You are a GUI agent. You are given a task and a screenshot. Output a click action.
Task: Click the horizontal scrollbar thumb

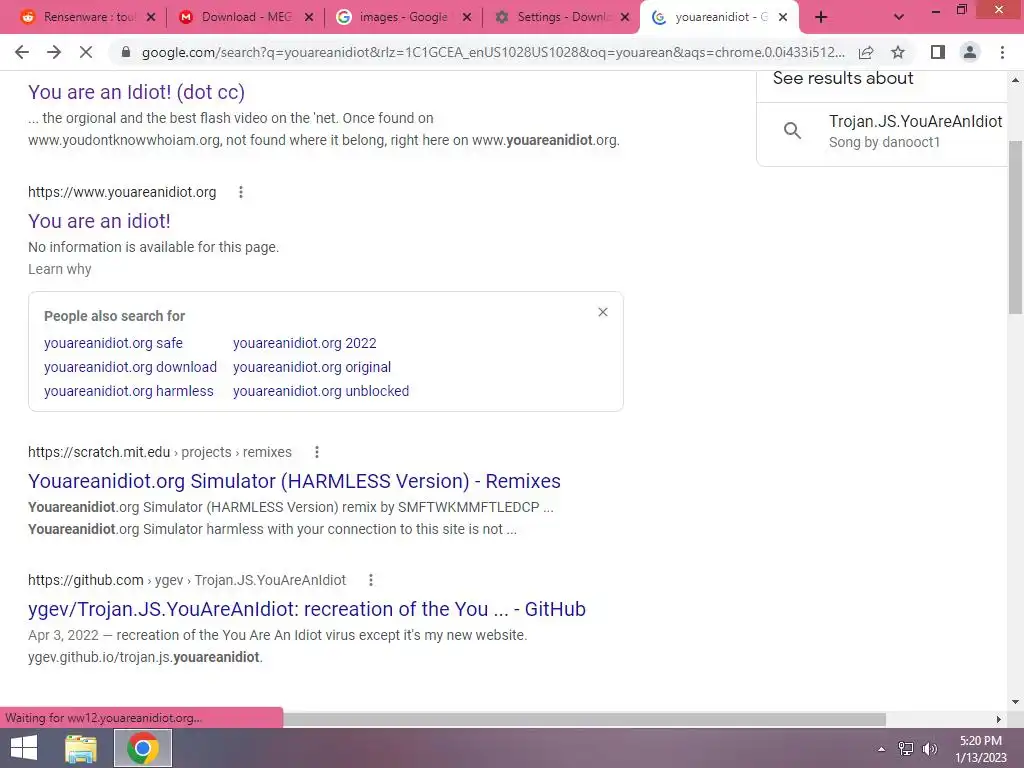click(x=584, y=719)
